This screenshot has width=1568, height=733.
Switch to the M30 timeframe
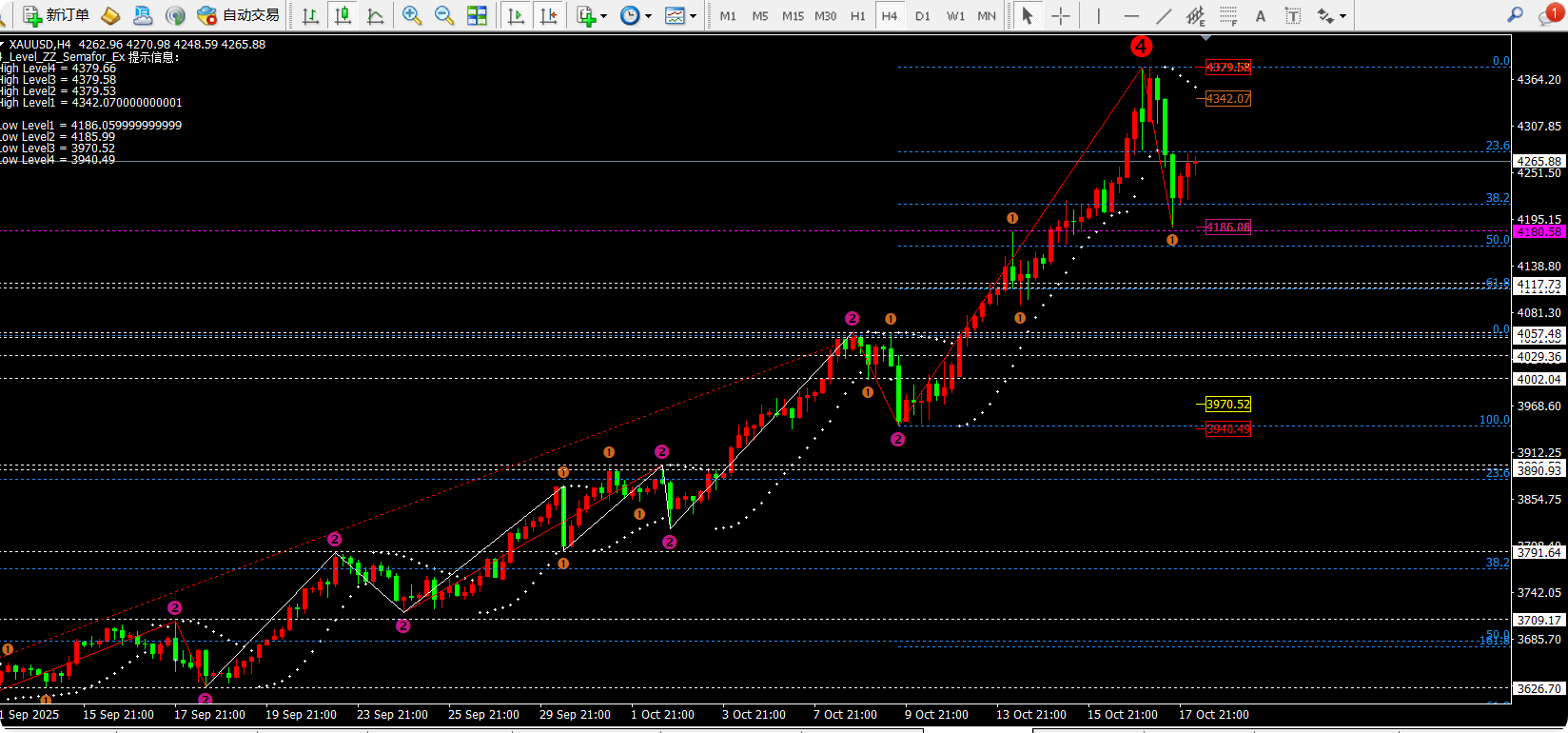[x=826, y=16]
